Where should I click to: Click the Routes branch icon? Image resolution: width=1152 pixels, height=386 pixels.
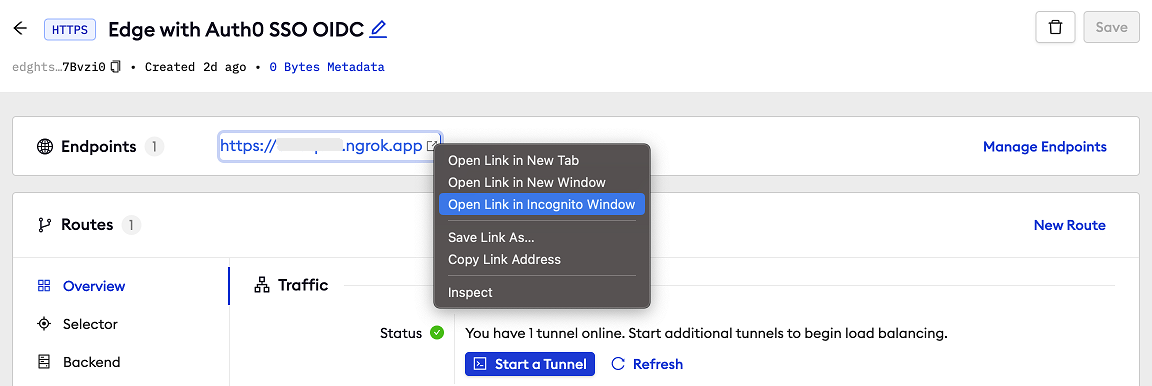[x=45, y=225]
